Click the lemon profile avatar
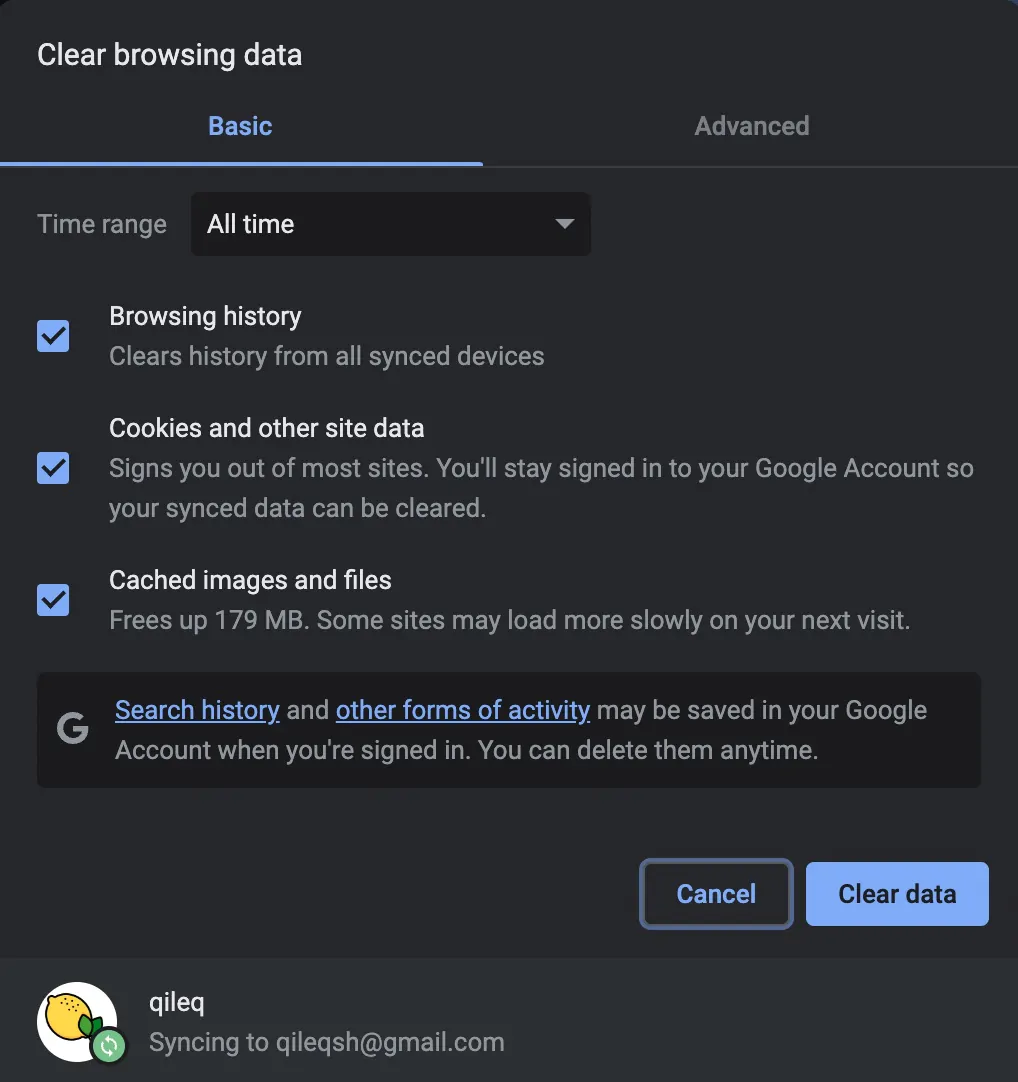Screen dimensions: 1018x1082 [x=77, y=1021]
